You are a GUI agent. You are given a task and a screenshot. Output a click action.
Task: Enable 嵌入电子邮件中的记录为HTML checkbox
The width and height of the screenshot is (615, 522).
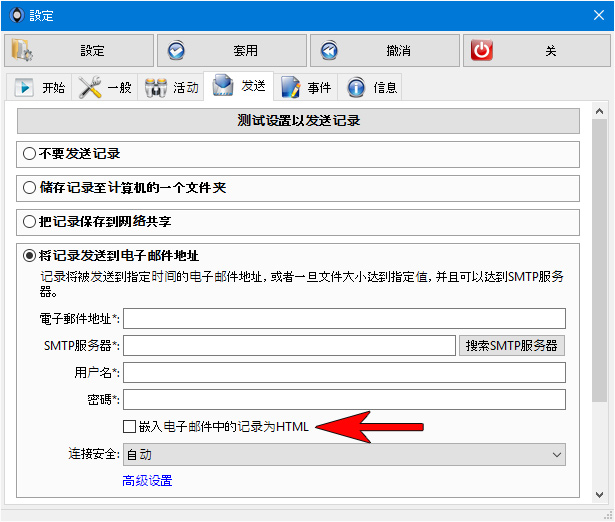(129, 426)
